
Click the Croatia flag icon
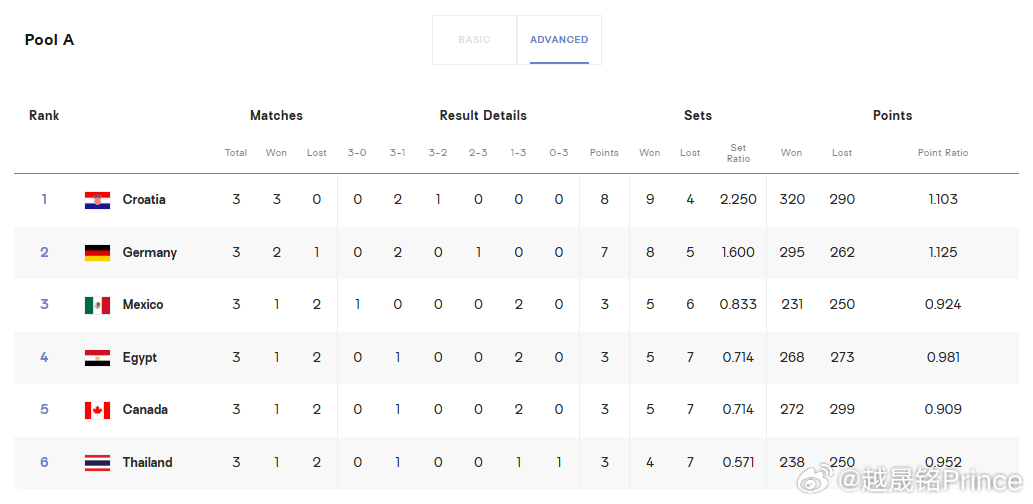pos(98,200)
